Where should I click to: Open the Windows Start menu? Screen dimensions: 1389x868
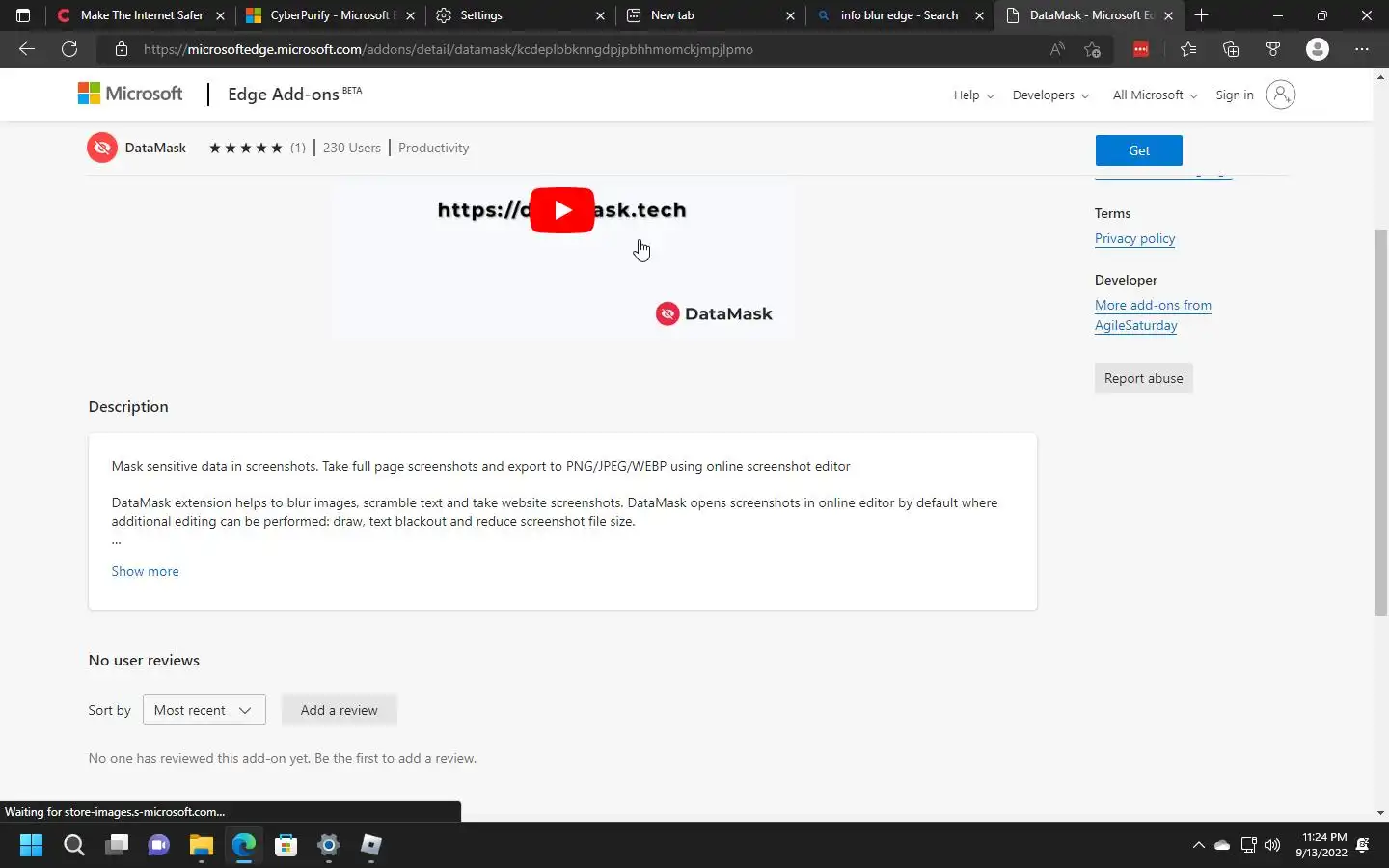31,846
